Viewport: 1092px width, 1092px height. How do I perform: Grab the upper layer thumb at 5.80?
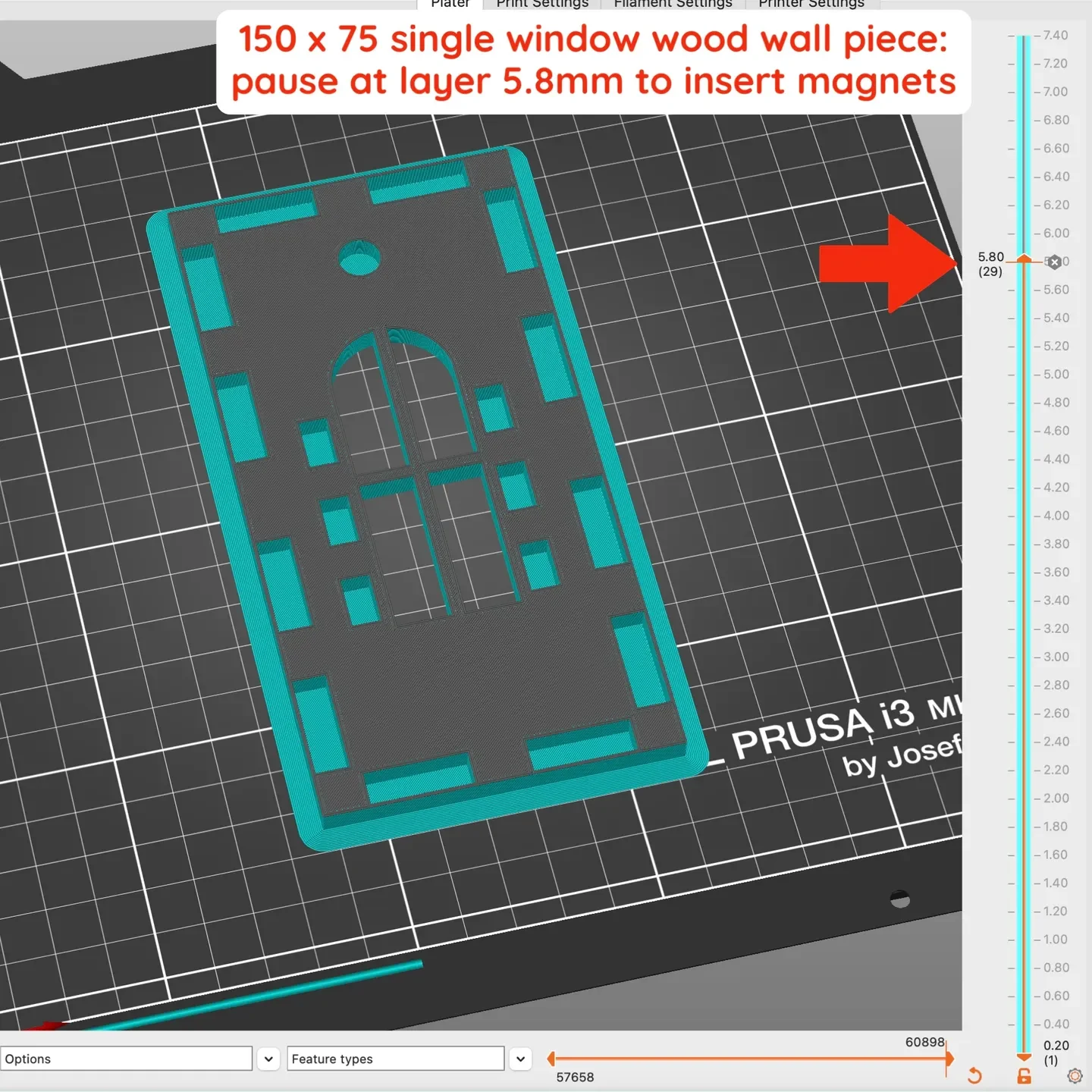pos(1024,259)
